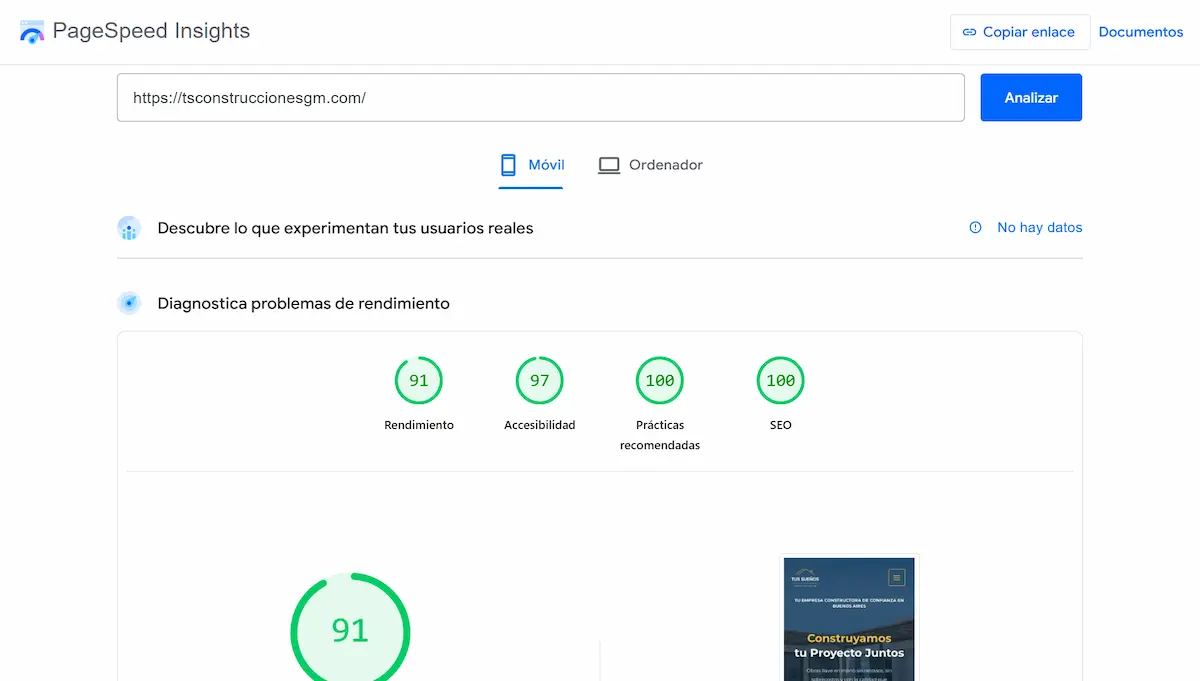1200x681 pixels.
Task: Click the link icon inside Copiar enlace button
Action: pos(968,32)
